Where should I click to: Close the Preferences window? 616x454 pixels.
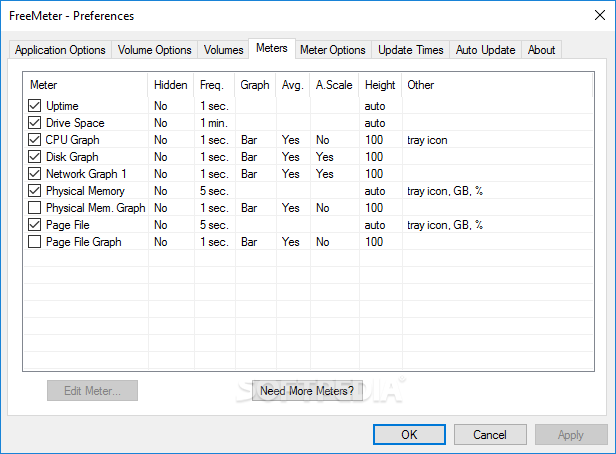pos(600,15)
